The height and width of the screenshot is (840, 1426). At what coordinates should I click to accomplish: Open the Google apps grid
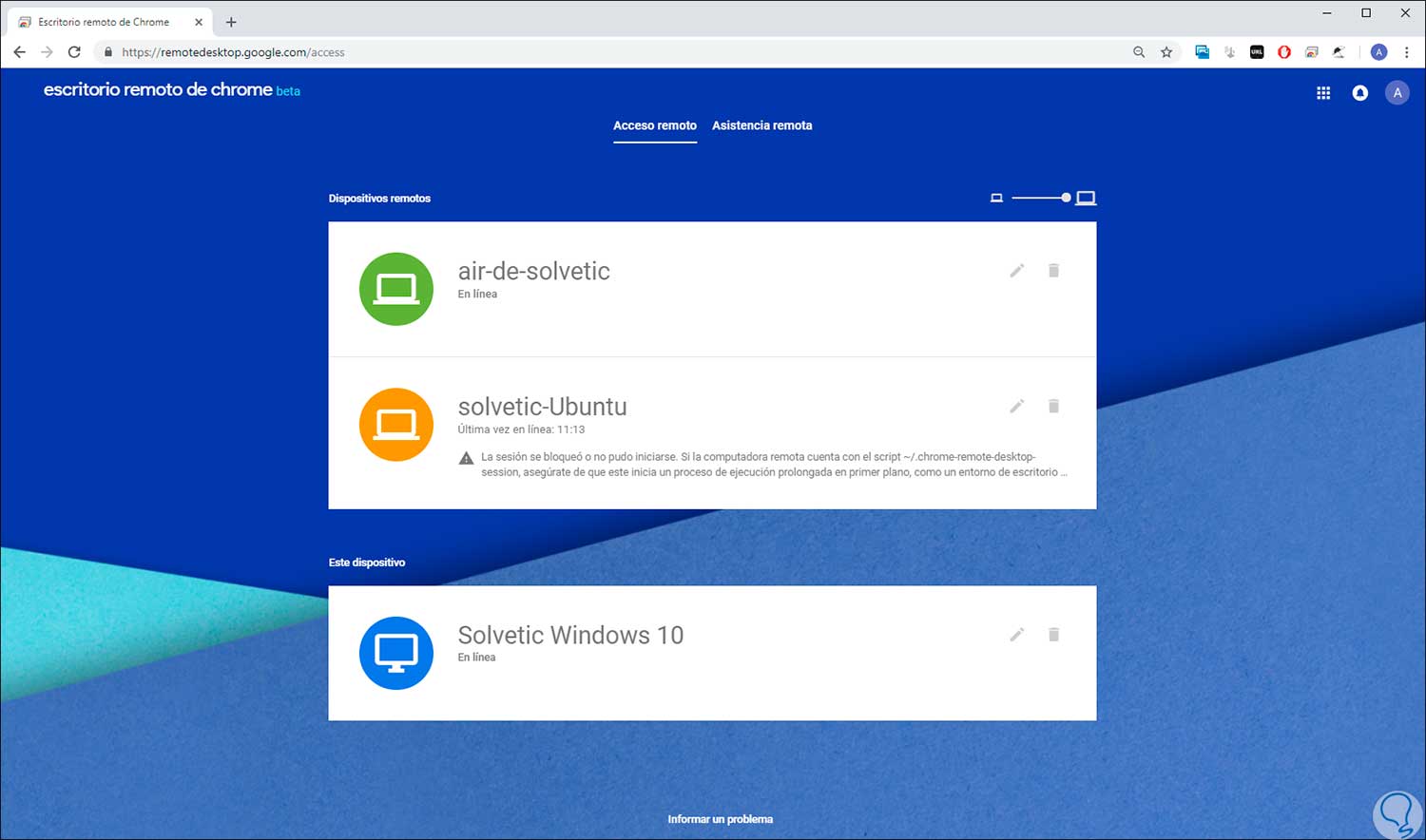tap(1323, 93)
